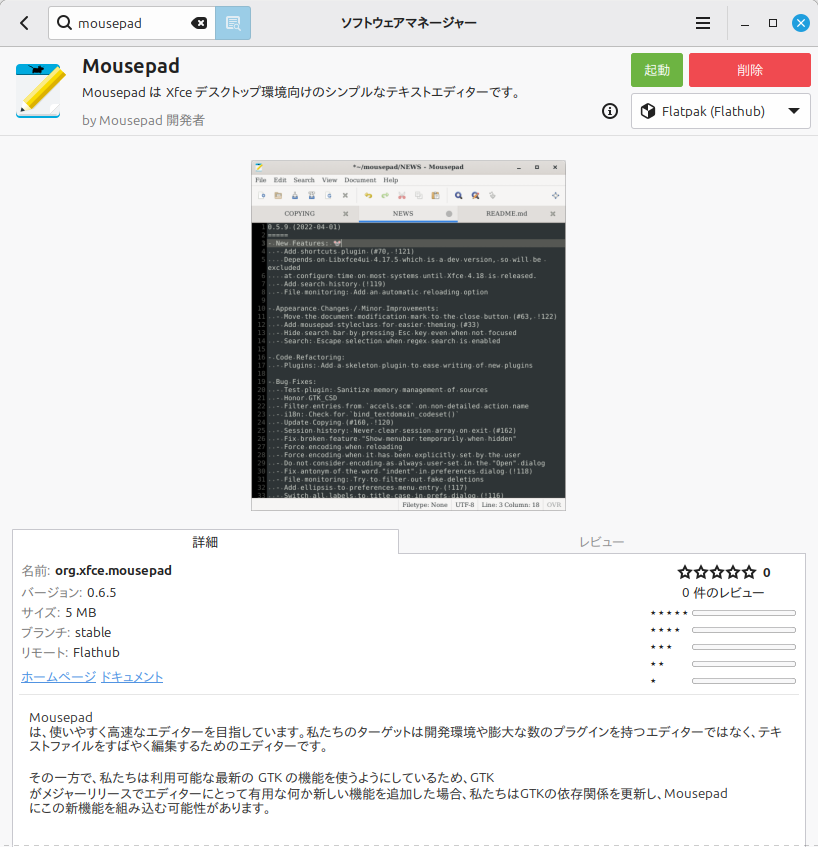The height and width of the screenshot is (847, 818).
Task: Click the one-star review progress bar
Action: pyautogui.click(x=743, y=681)
